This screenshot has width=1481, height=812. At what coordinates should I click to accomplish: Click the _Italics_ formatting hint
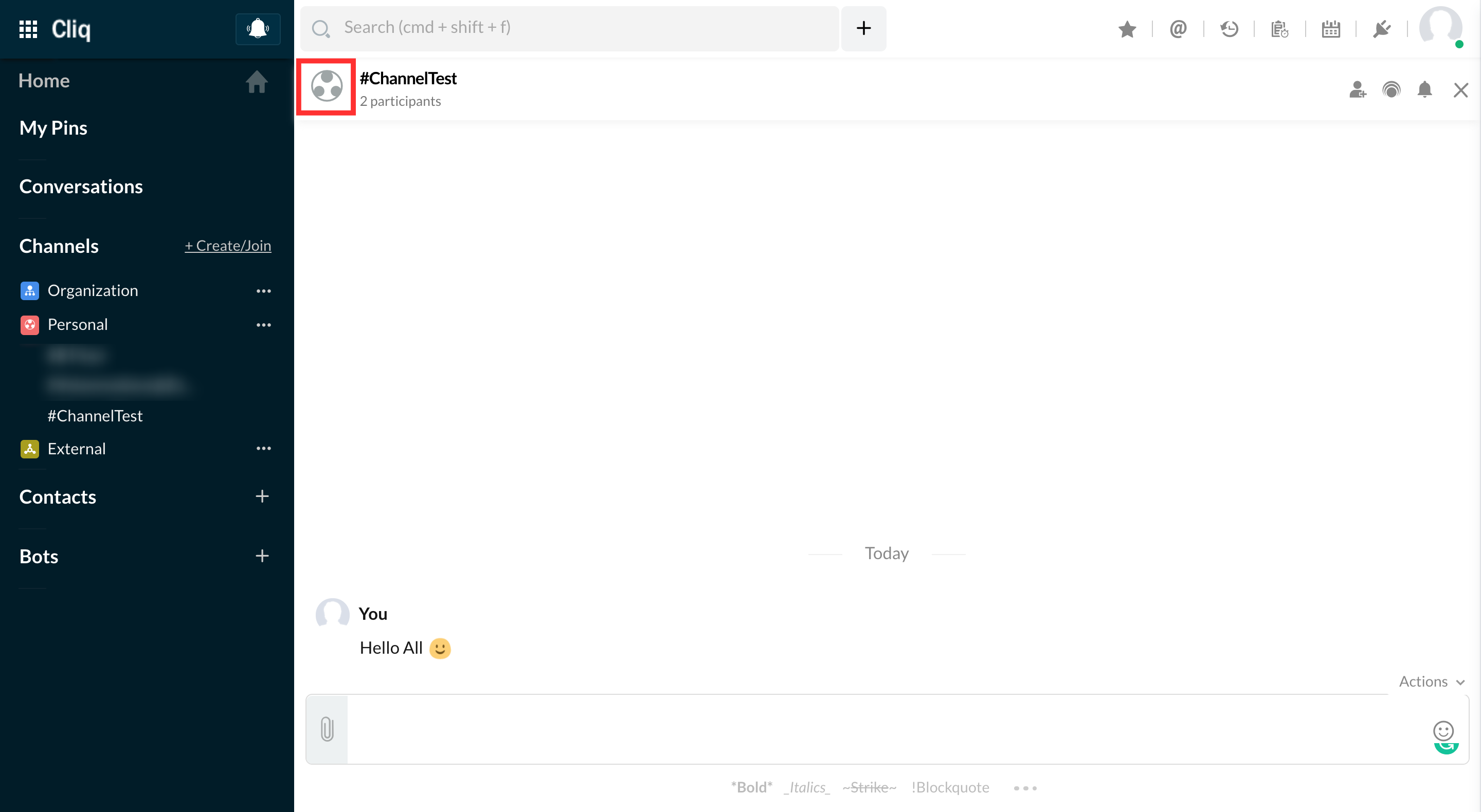807,787
